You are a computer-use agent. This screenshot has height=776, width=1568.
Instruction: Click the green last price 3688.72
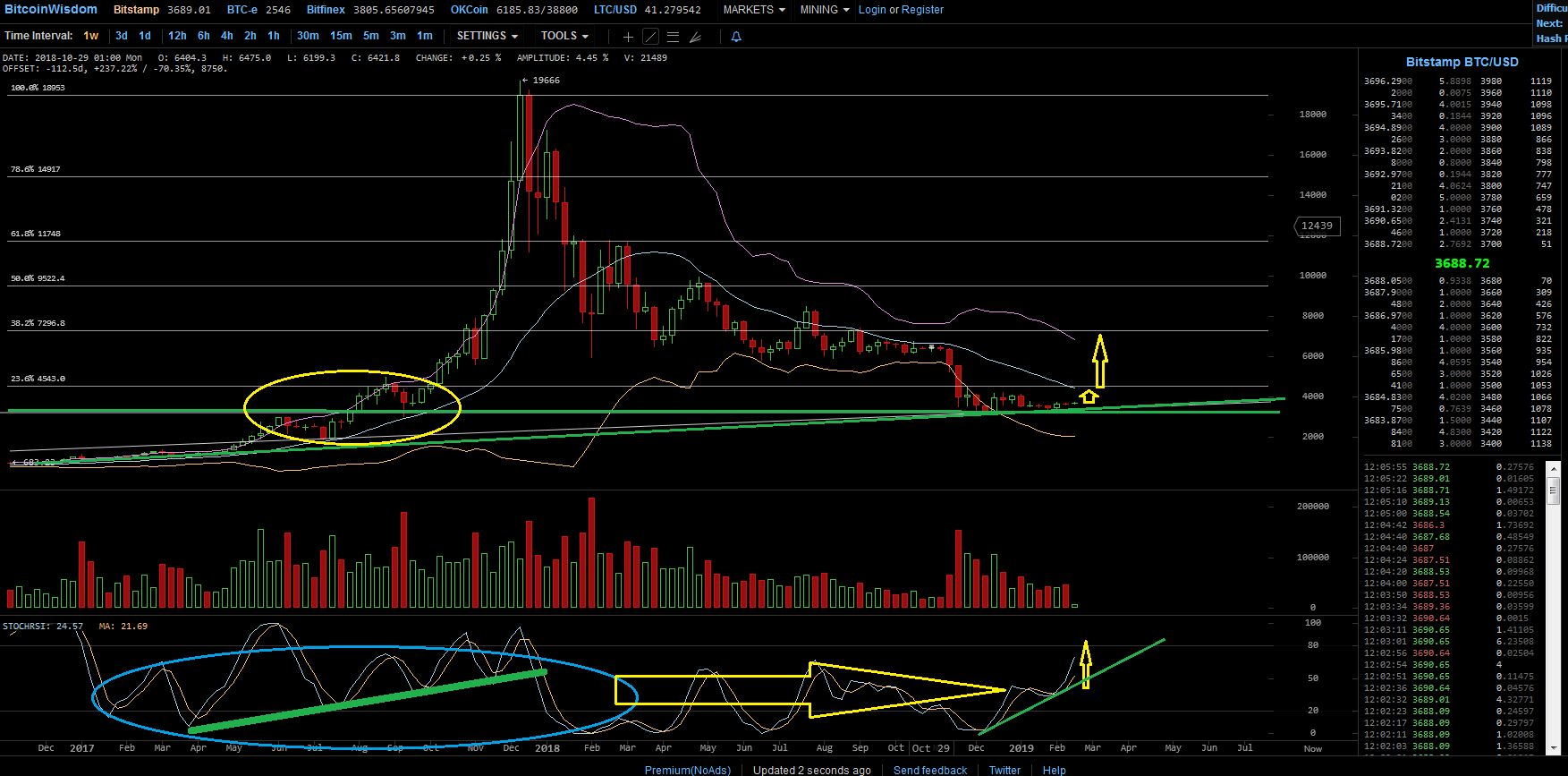point(1462,263)
